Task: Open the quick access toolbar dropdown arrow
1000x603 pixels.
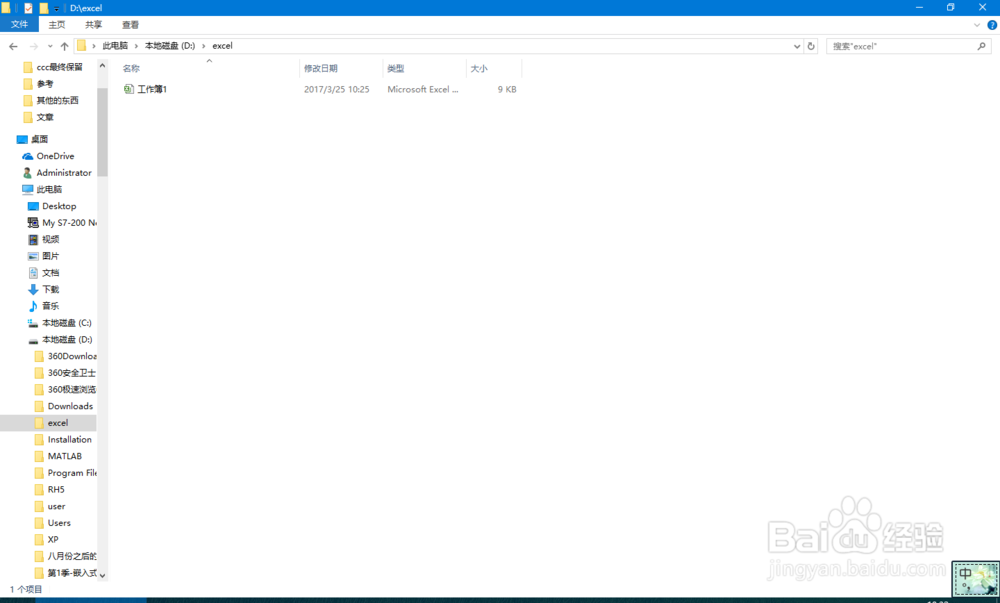Action: tap(57, 7)
